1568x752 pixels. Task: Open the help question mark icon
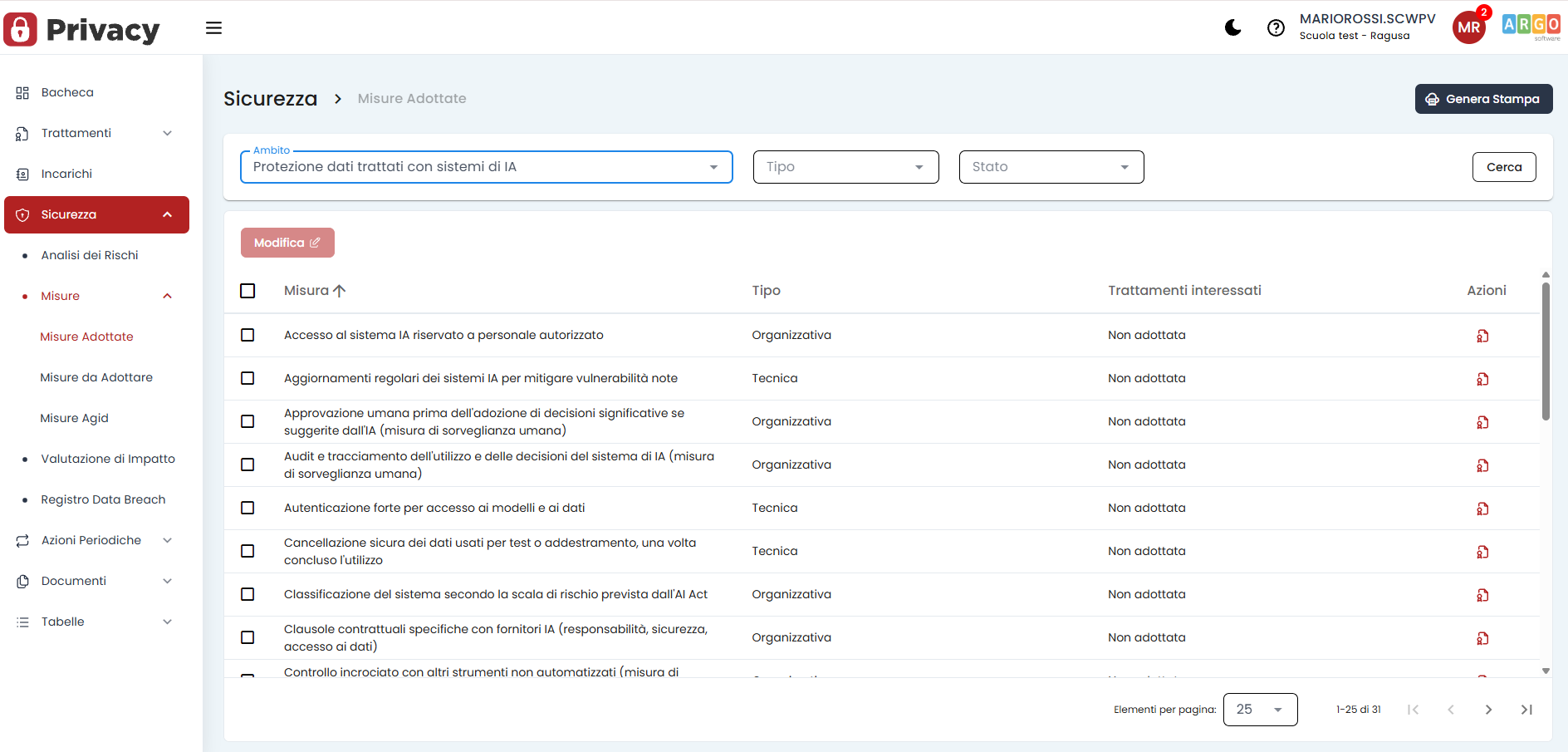(1276, 28)
